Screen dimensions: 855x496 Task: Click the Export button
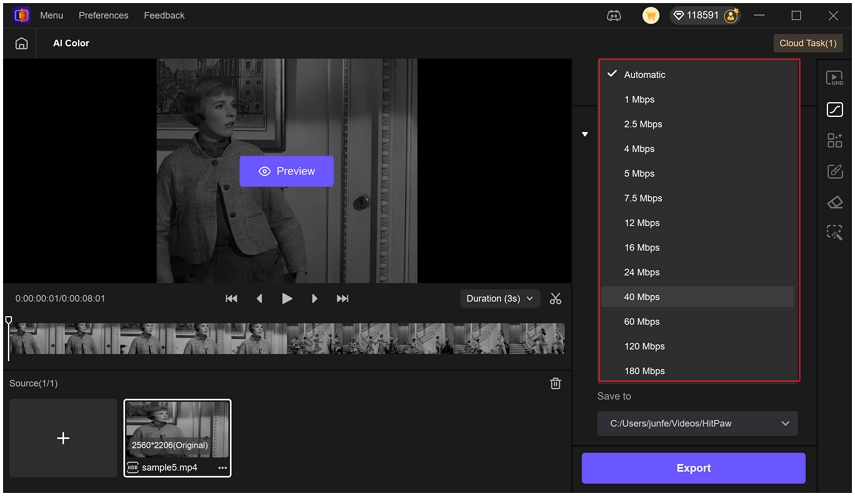point(694,468)
